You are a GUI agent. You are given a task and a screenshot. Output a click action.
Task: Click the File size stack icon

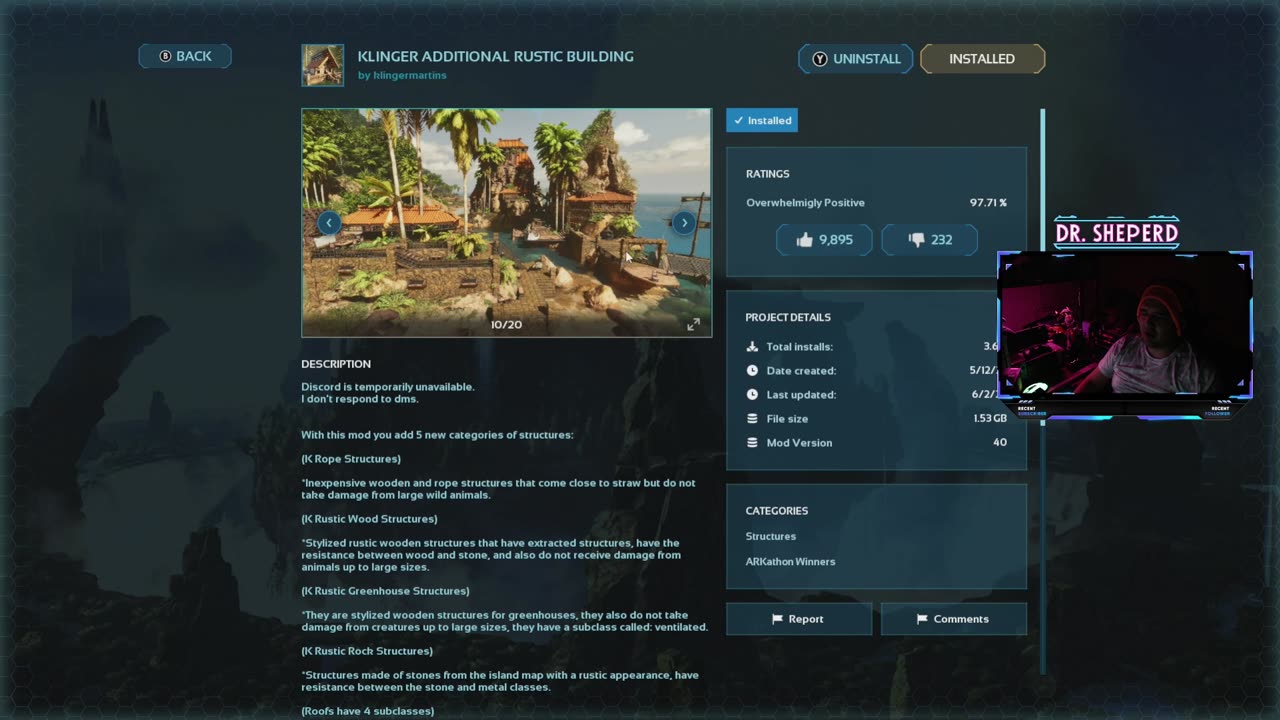[752, 419]
